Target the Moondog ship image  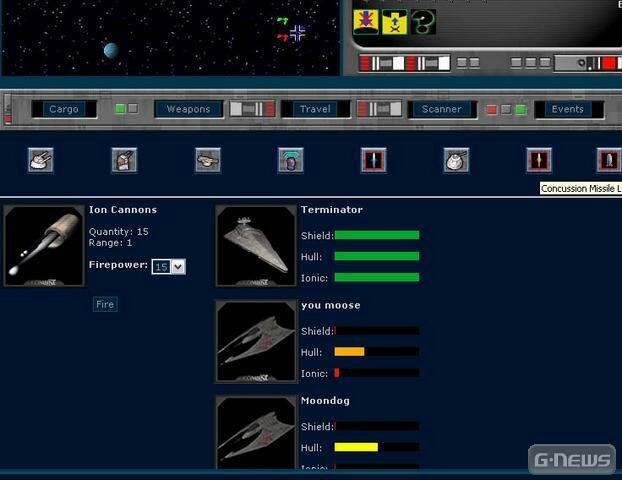pos(256,432)
